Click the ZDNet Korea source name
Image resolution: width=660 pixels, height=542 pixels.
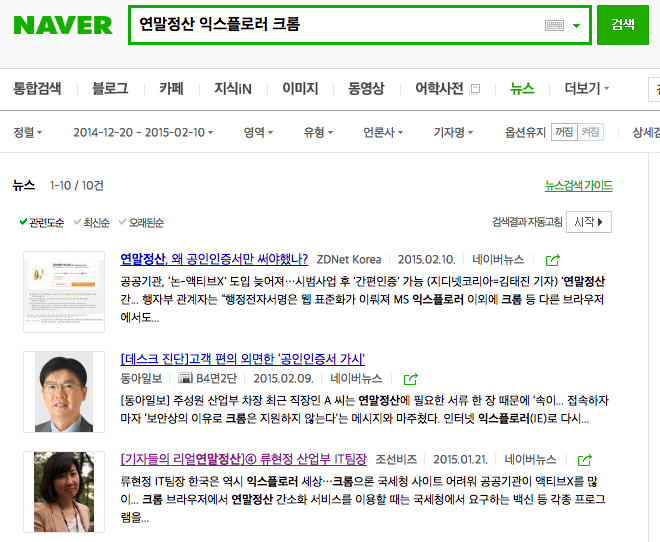click(x=349, y=259)
